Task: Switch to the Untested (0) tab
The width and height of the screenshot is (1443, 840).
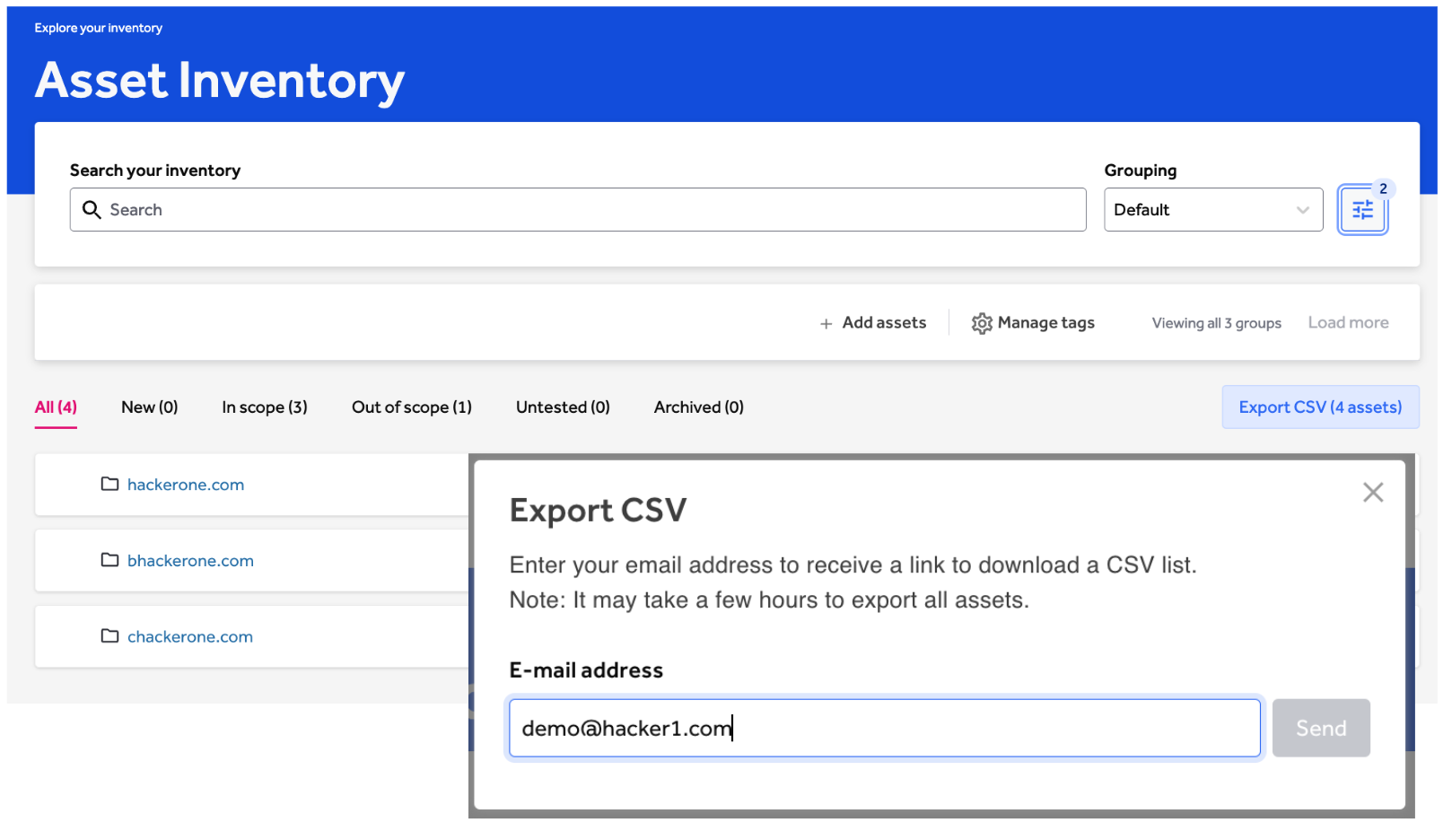Action: (x=563, y=407)
